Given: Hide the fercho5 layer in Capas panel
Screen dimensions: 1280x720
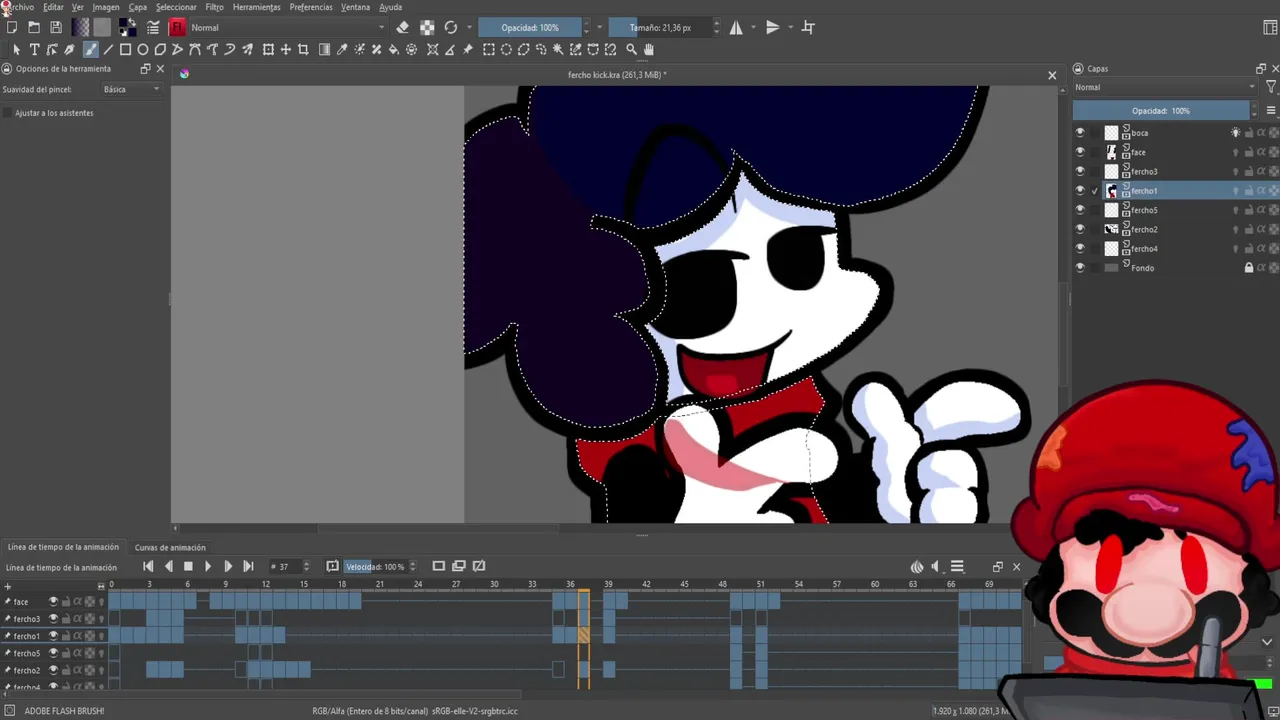Looking at the screenshot, I should 1079,210.
